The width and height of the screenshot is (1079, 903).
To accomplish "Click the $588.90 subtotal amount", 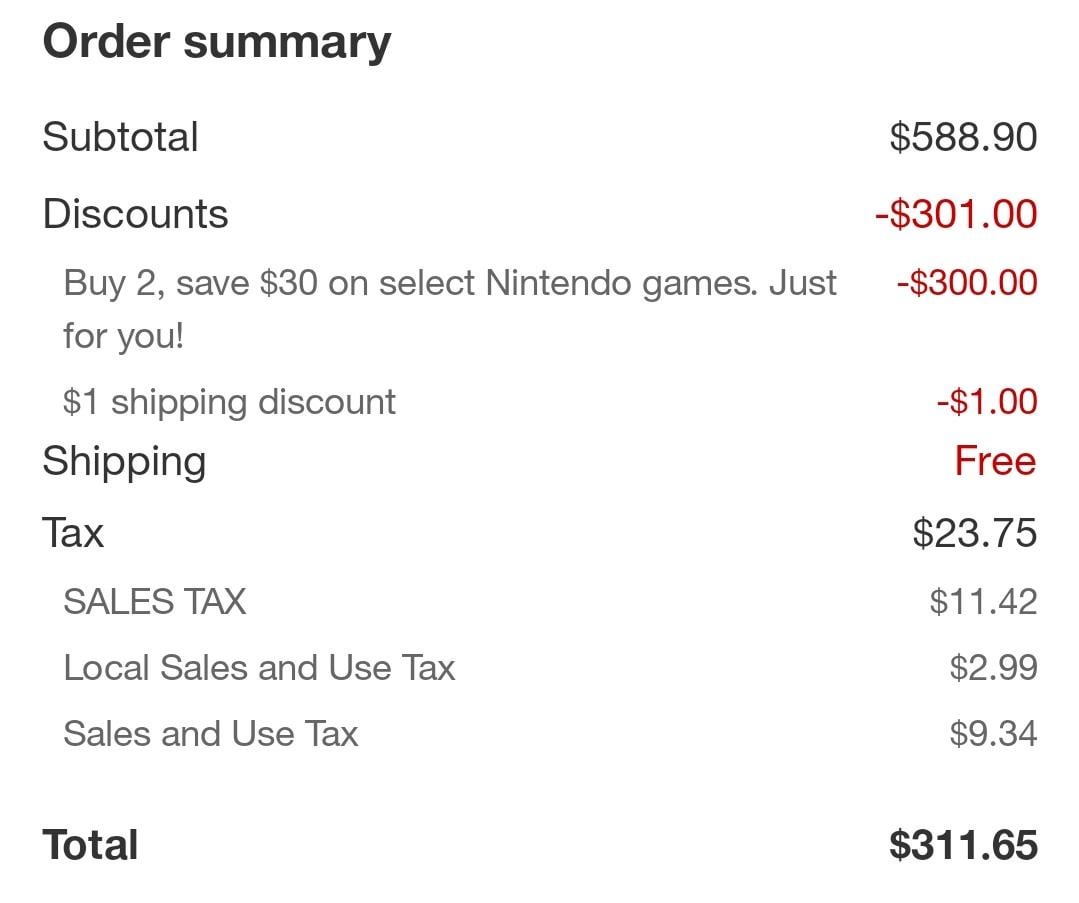I will point(963,137).
